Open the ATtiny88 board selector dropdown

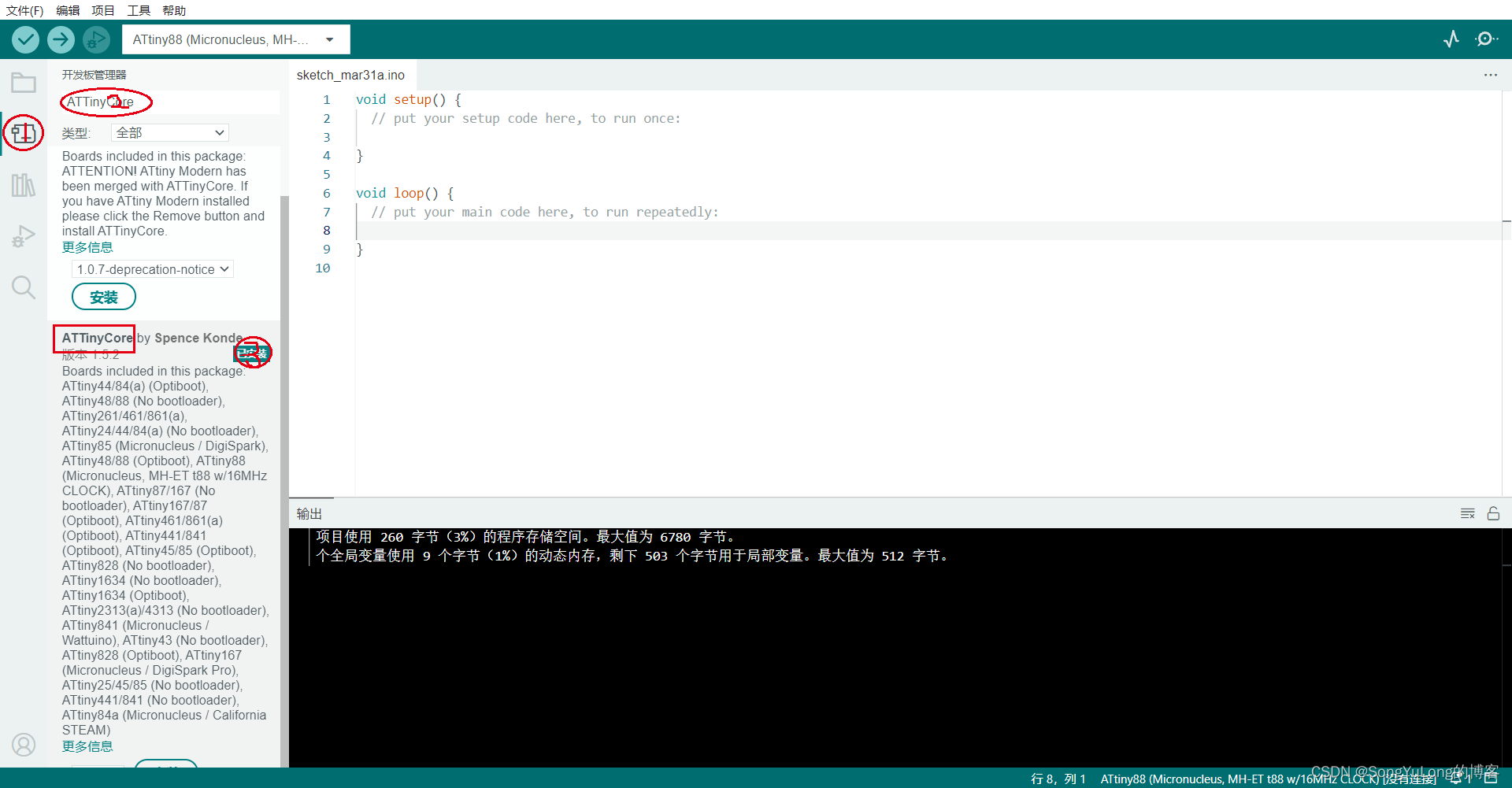click(x=235, y=39)
